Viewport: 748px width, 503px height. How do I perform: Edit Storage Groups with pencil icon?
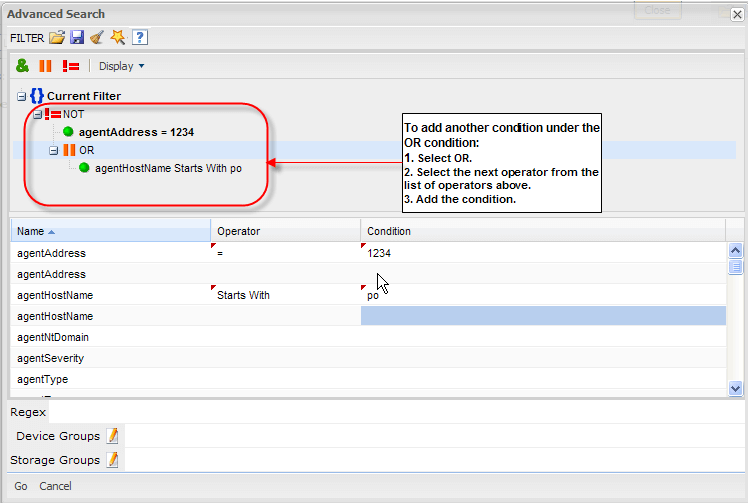[112, 460]
